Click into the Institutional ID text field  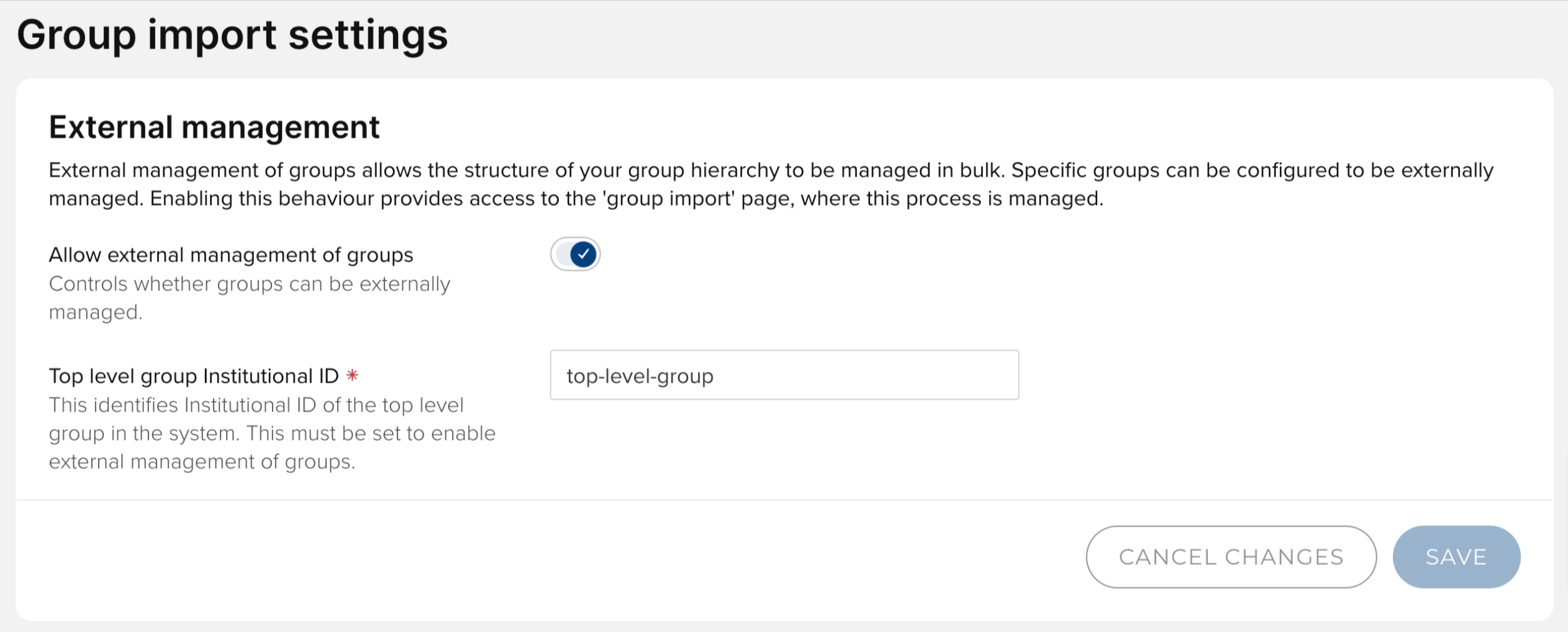pos(784,375)
